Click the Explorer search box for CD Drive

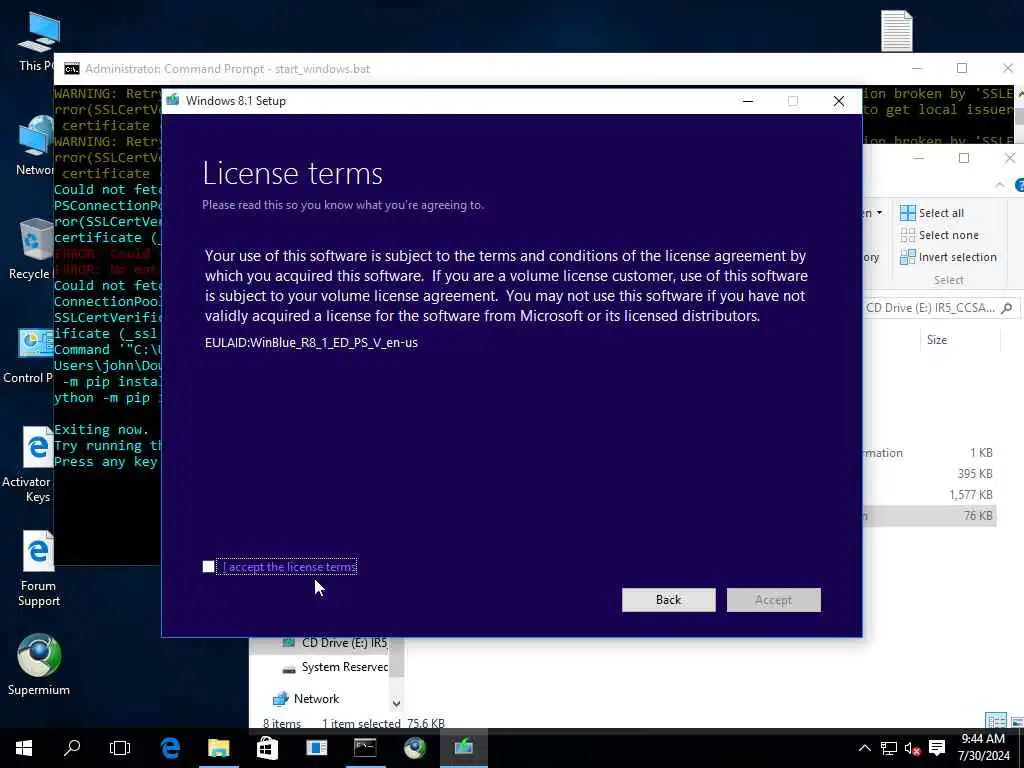[x=940, y=308]
